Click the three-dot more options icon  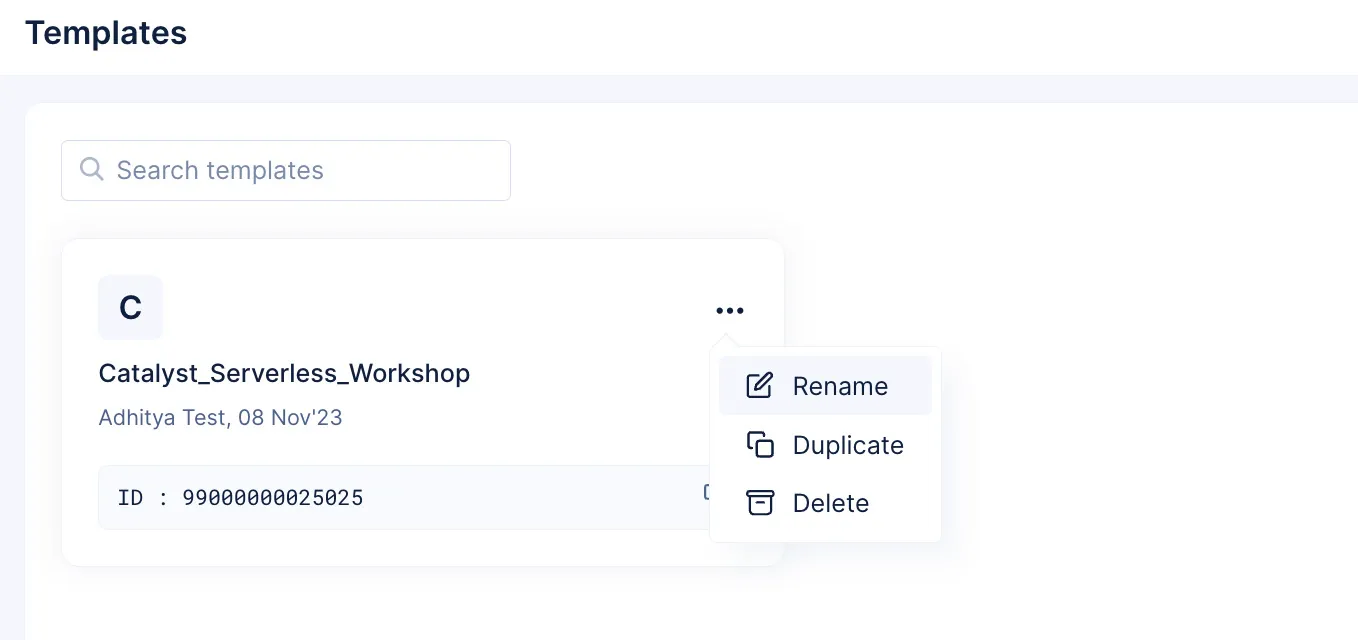(x=730, y=311)
